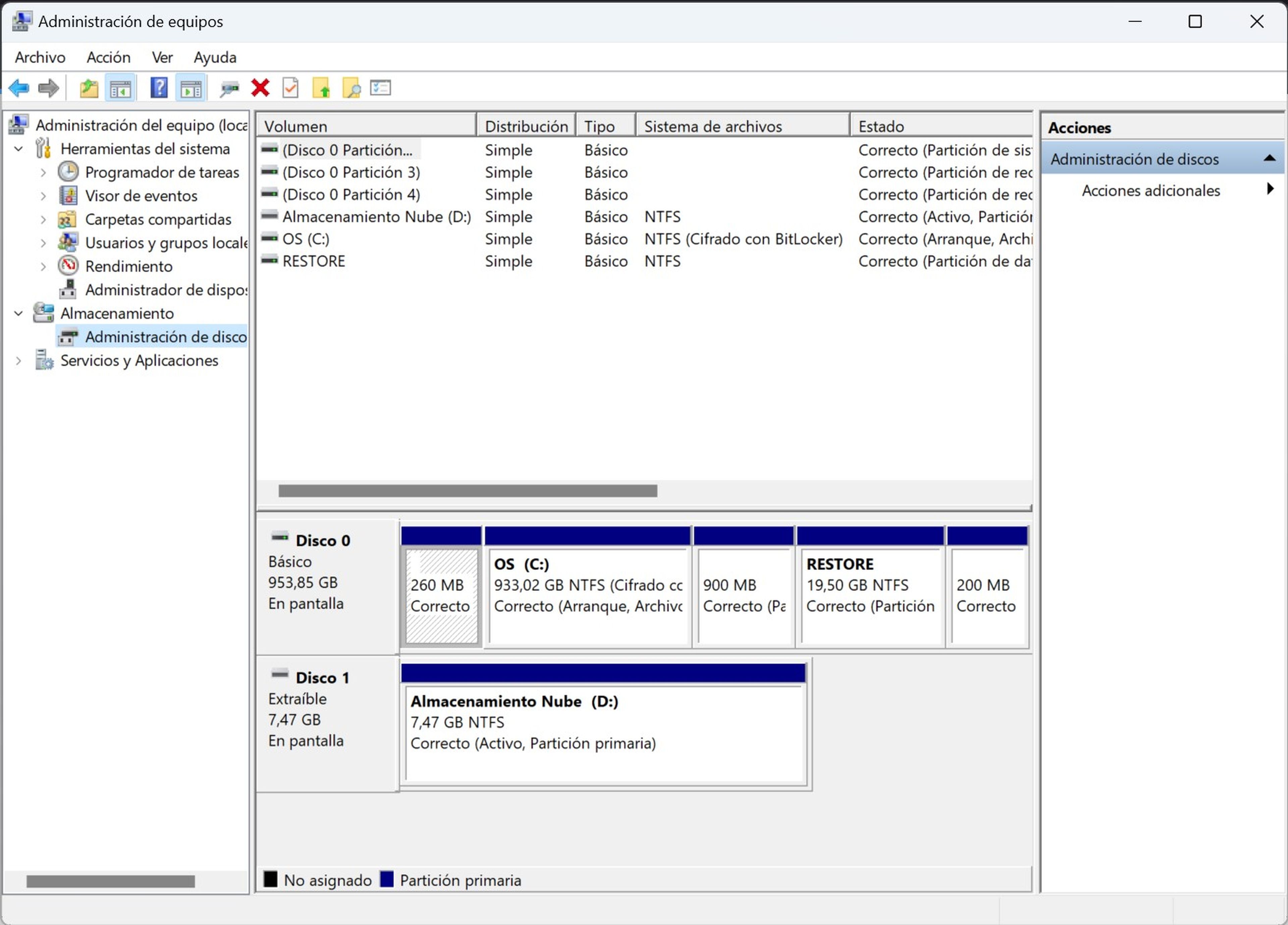Sort by Sistema de archivos column header
The width and height of the screenshot is (1288, 925).
point(743,125)
